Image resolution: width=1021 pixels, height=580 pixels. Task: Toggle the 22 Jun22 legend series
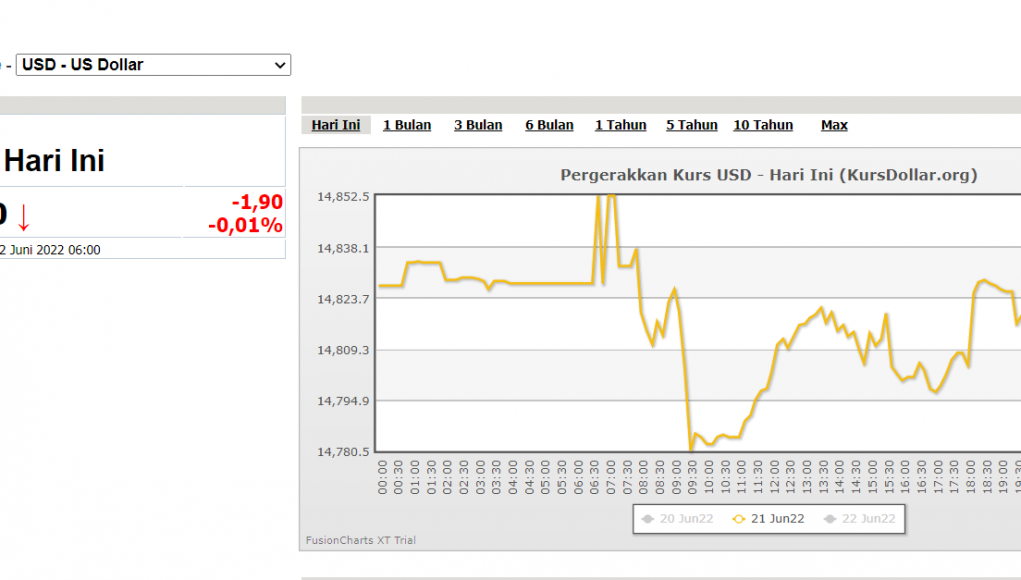pyautogui.click(x=859, y=519)
